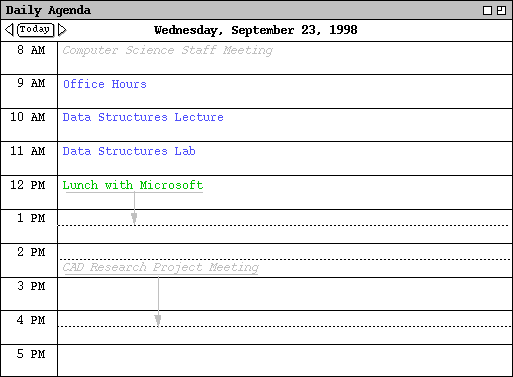Open CAD Research Project Meeting entry
Screen dimensions: 513x377
click(161, 267)
